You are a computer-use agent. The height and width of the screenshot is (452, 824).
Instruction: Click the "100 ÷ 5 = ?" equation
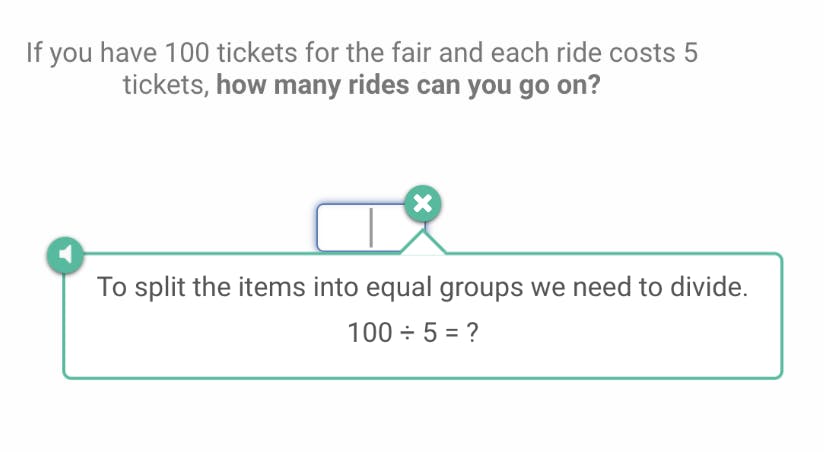[411, 333]
